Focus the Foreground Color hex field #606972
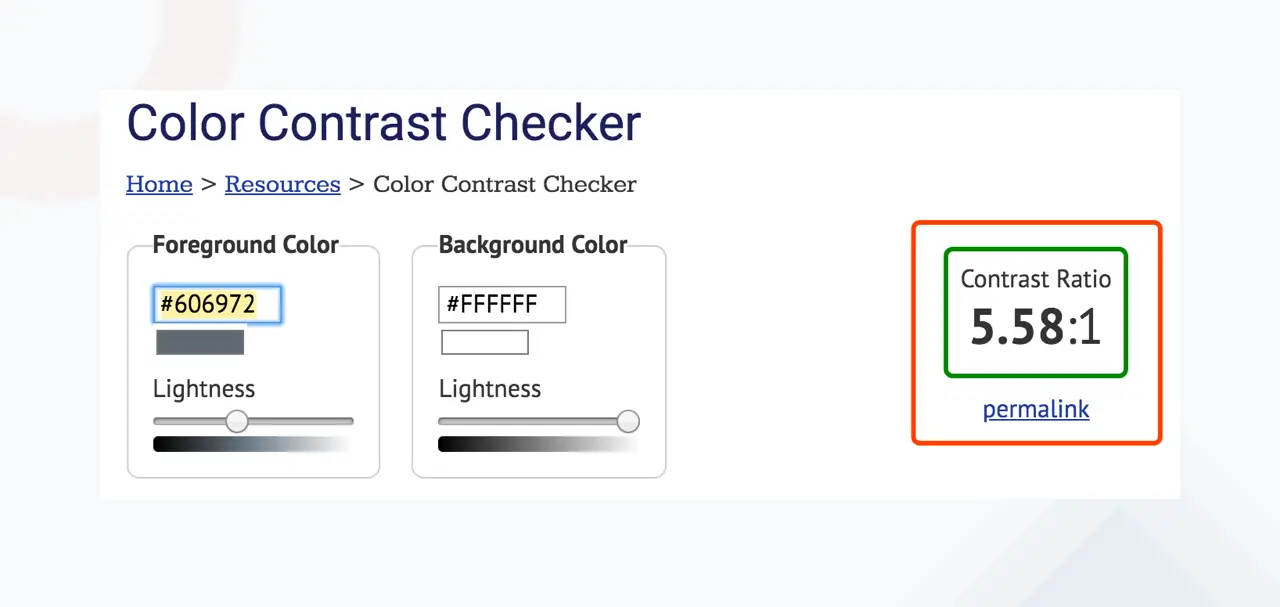 217,305
